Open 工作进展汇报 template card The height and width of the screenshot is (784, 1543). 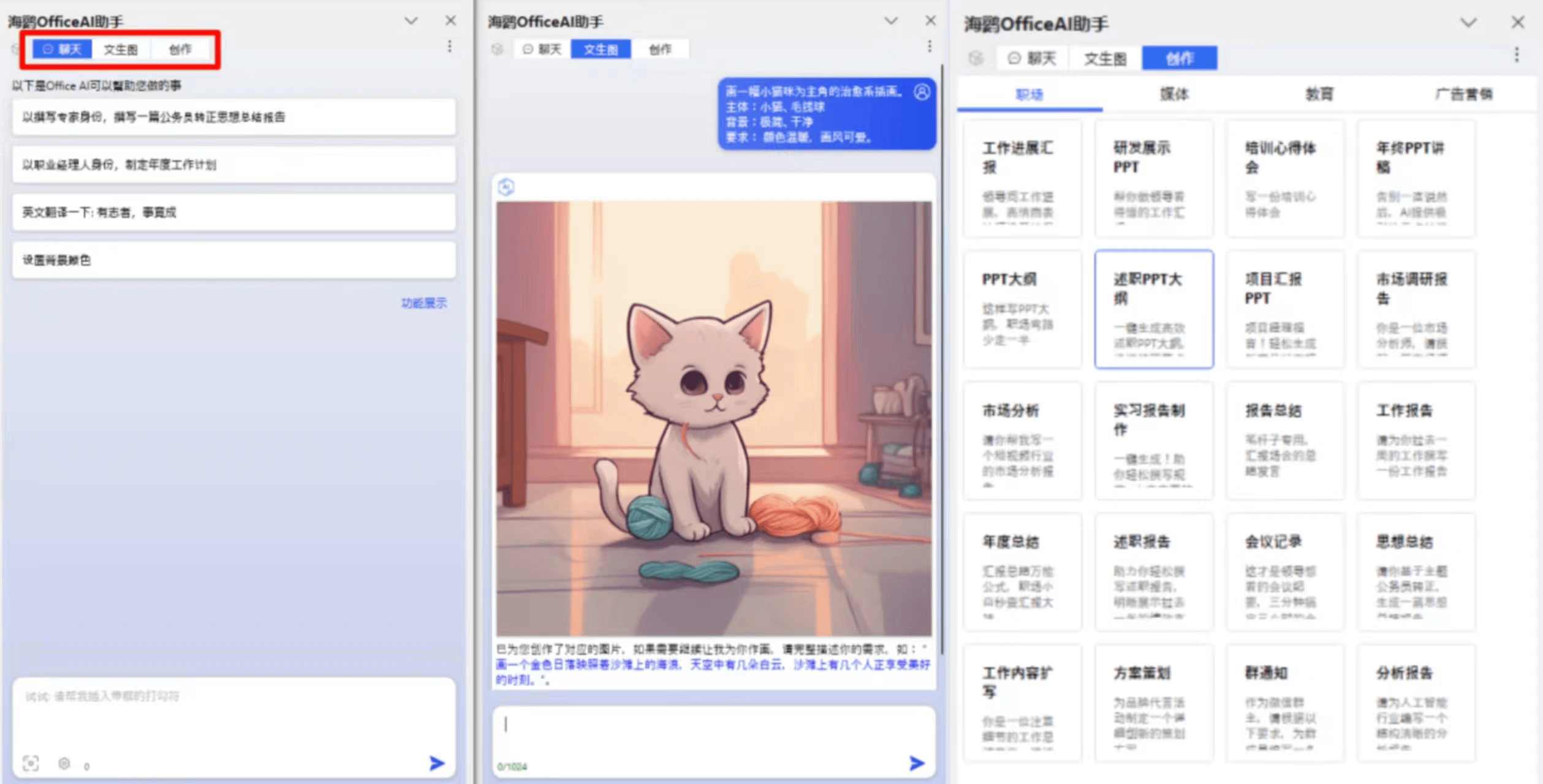1022,178
